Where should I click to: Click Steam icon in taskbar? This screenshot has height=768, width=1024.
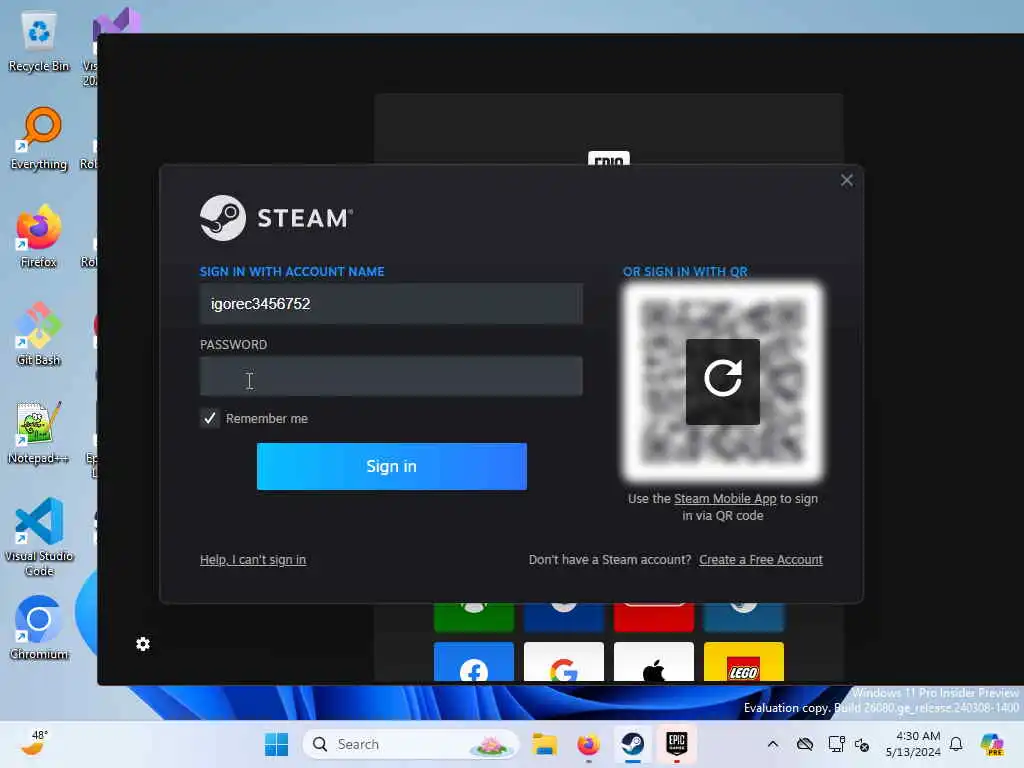point(632,744)
